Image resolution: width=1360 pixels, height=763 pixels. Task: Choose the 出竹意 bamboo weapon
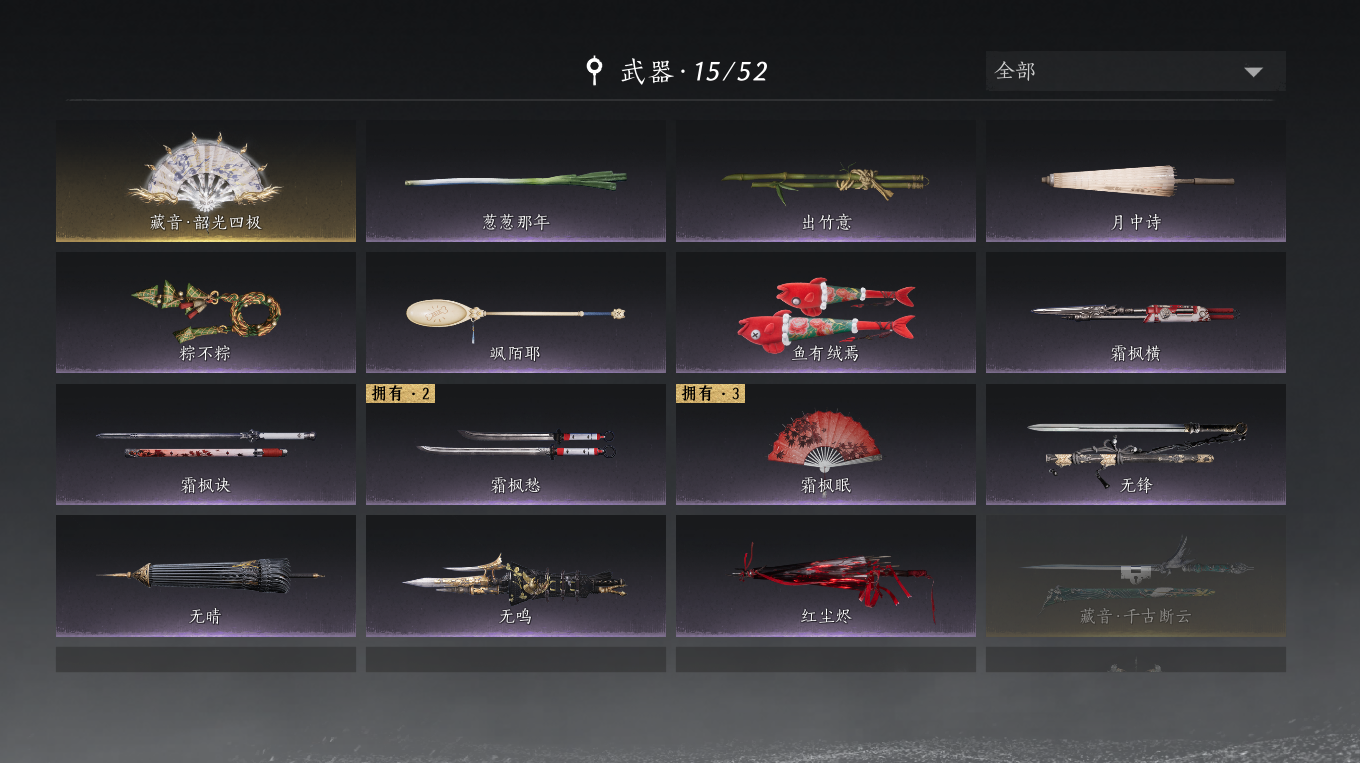pos(826,181)
